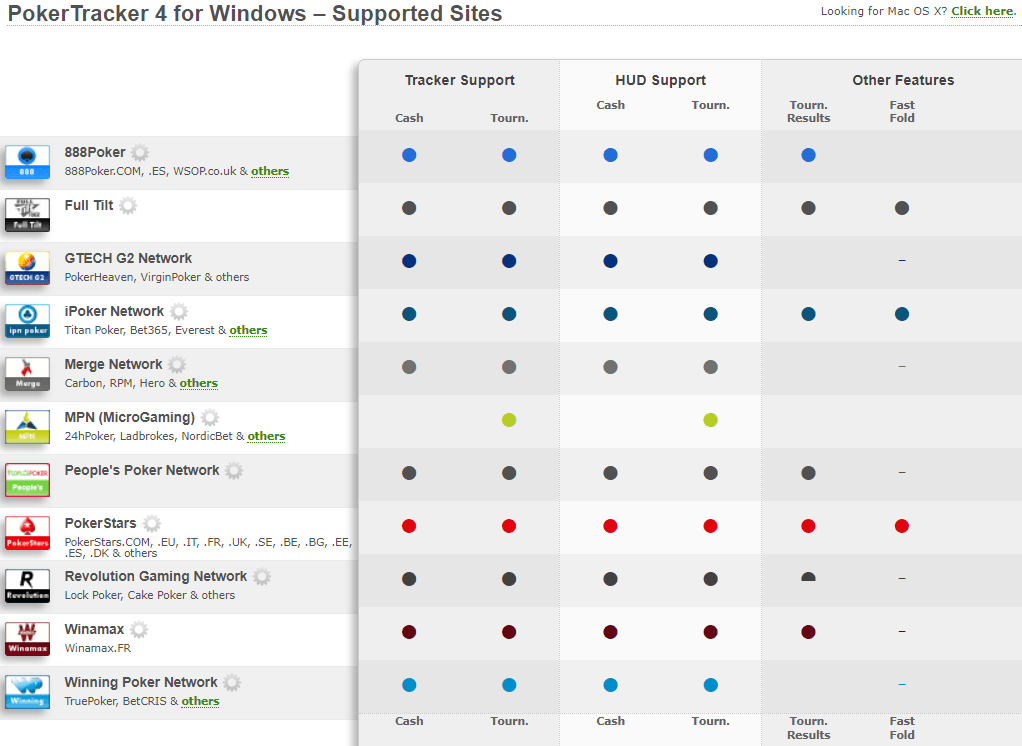The height and width of the screenshot is (746, 1022).
Task: Click the GTECH G2 Network logo icon
Action: (x=27, y=268)
